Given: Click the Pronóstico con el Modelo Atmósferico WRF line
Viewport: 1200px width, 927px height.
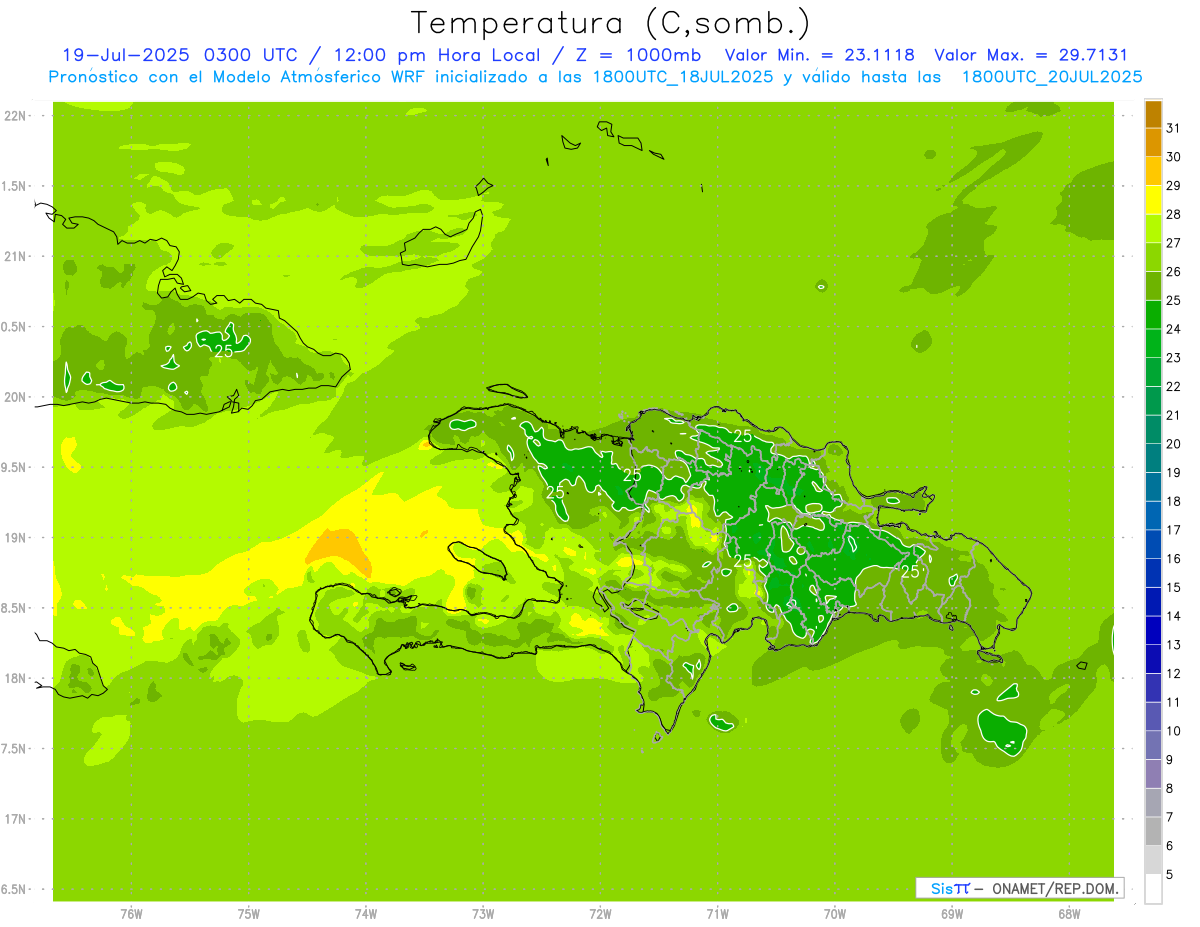Looking at the screenshot, I should pos(595,77).
